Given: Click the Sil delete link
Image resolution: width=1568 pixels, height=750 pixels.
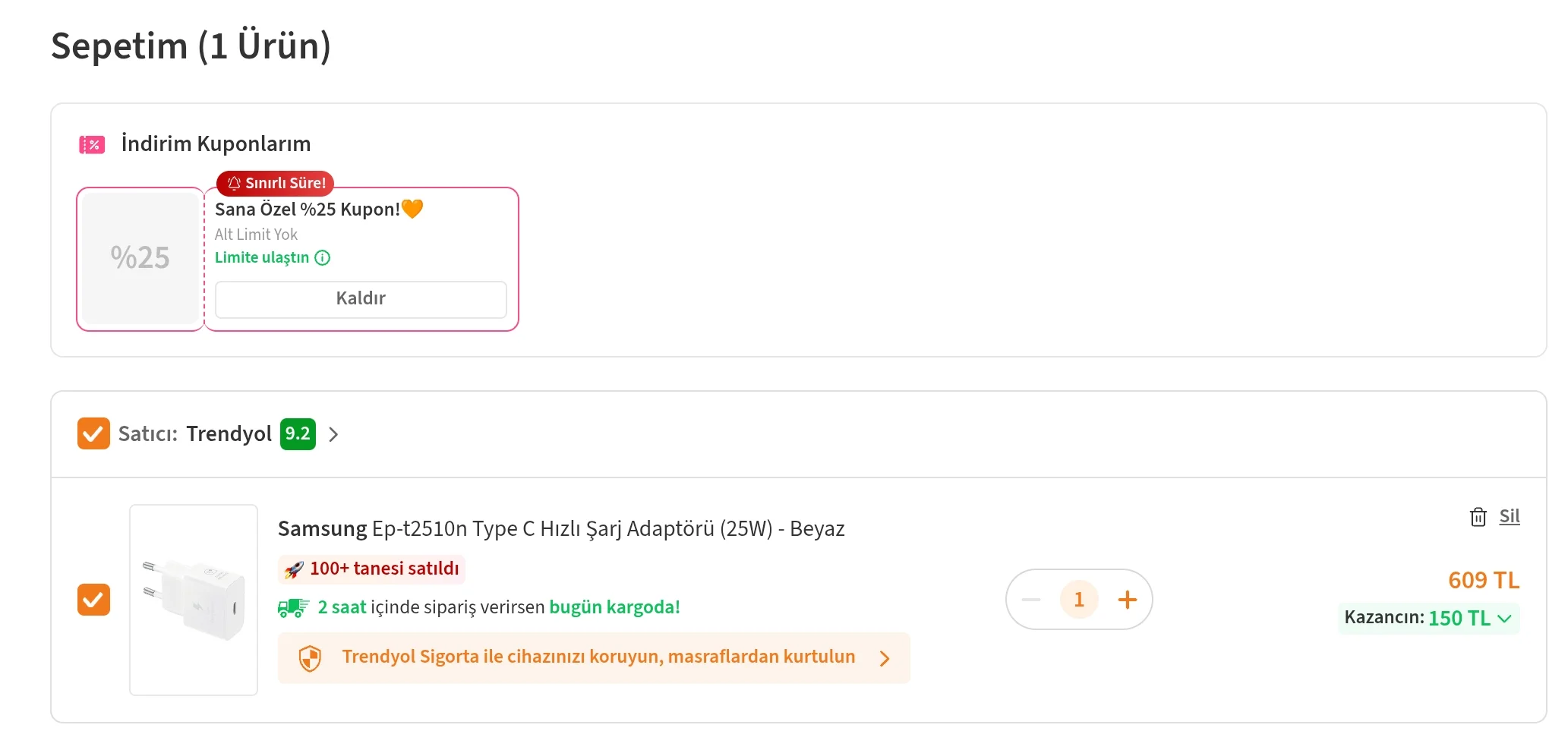Looking at the screenshot, I should click(1510, 516).
